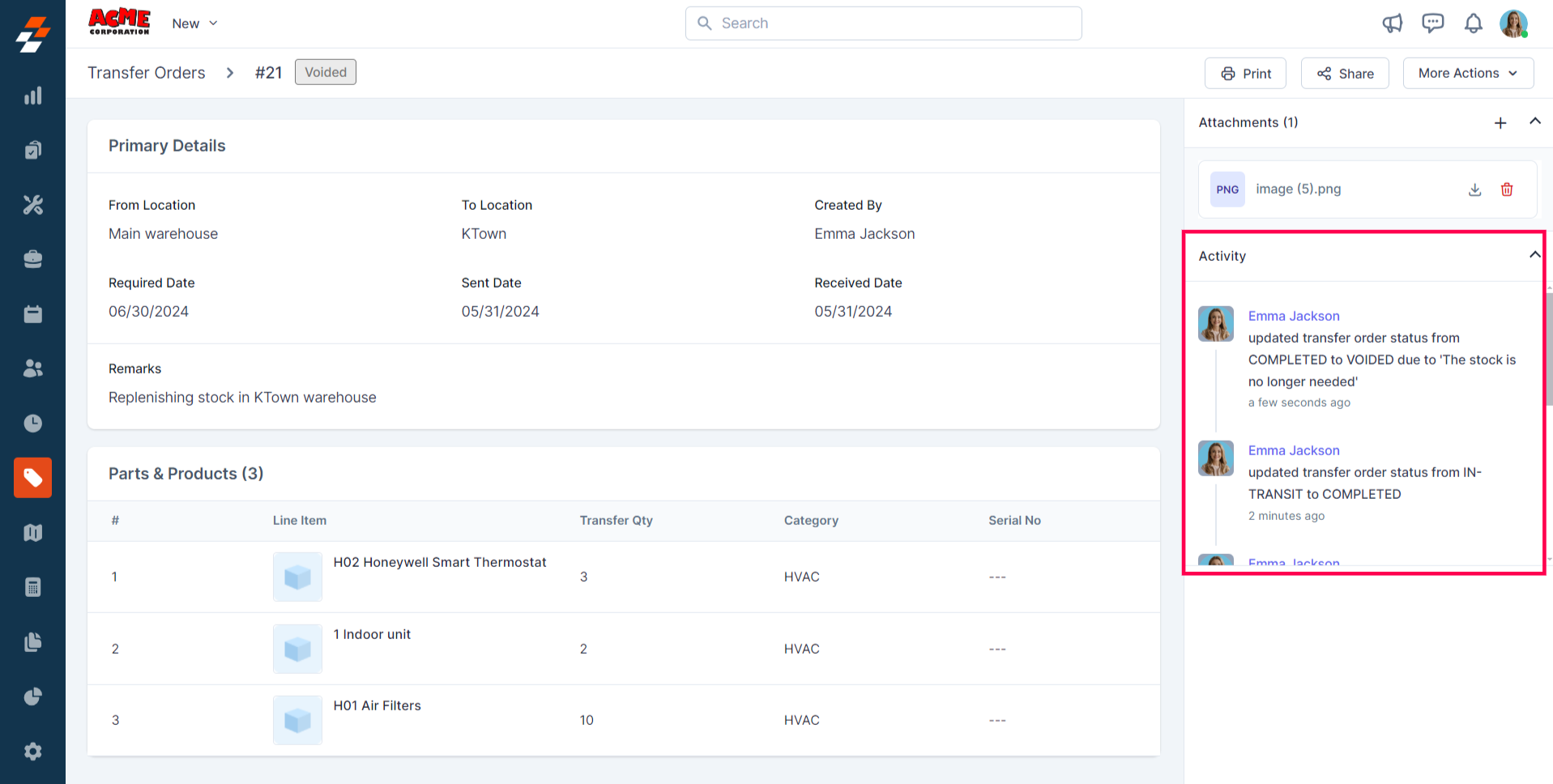1553x784 pixels.
Task: Download the image (5).png attachment
Action: 1474,190
